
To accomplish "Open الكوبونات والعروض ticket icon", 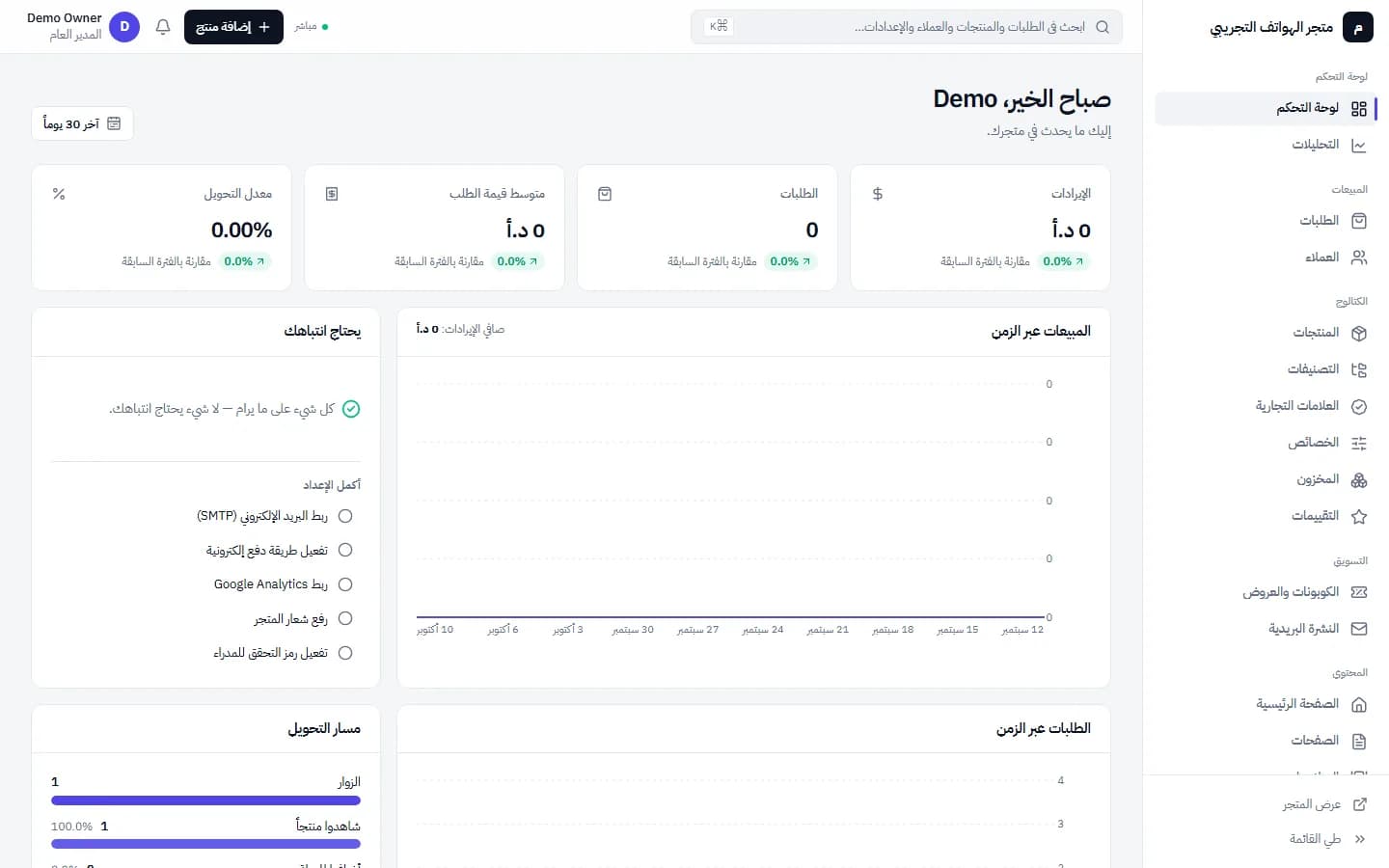I will [x=1359, y=592].
